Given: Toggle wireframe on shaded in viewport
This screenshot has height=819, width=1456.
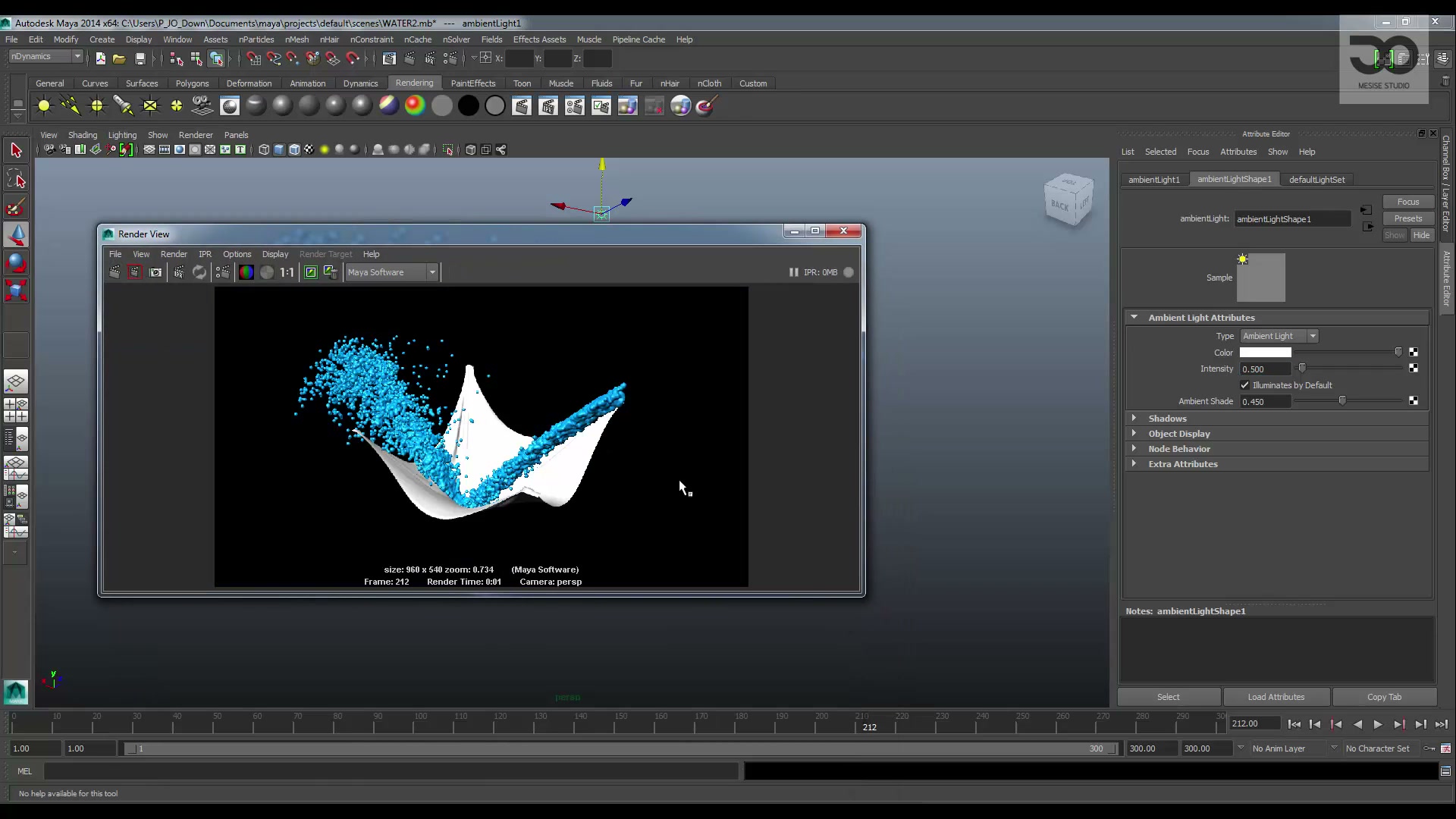Looking at the screenshot, I should 294,150.
